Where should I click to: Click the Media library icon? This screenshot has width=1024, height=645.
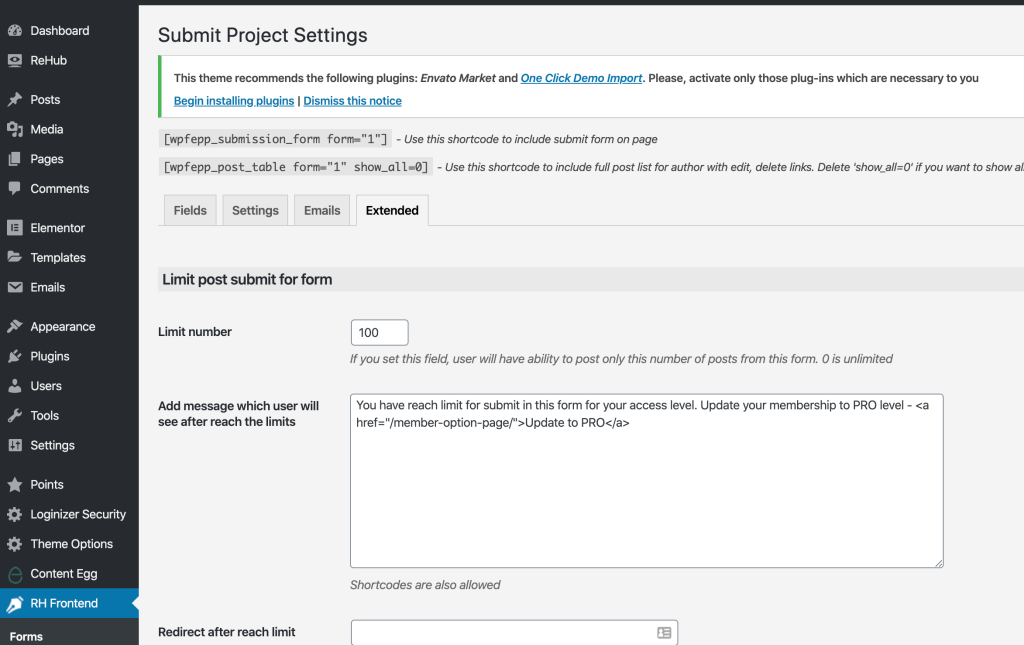tap(15, 130)
